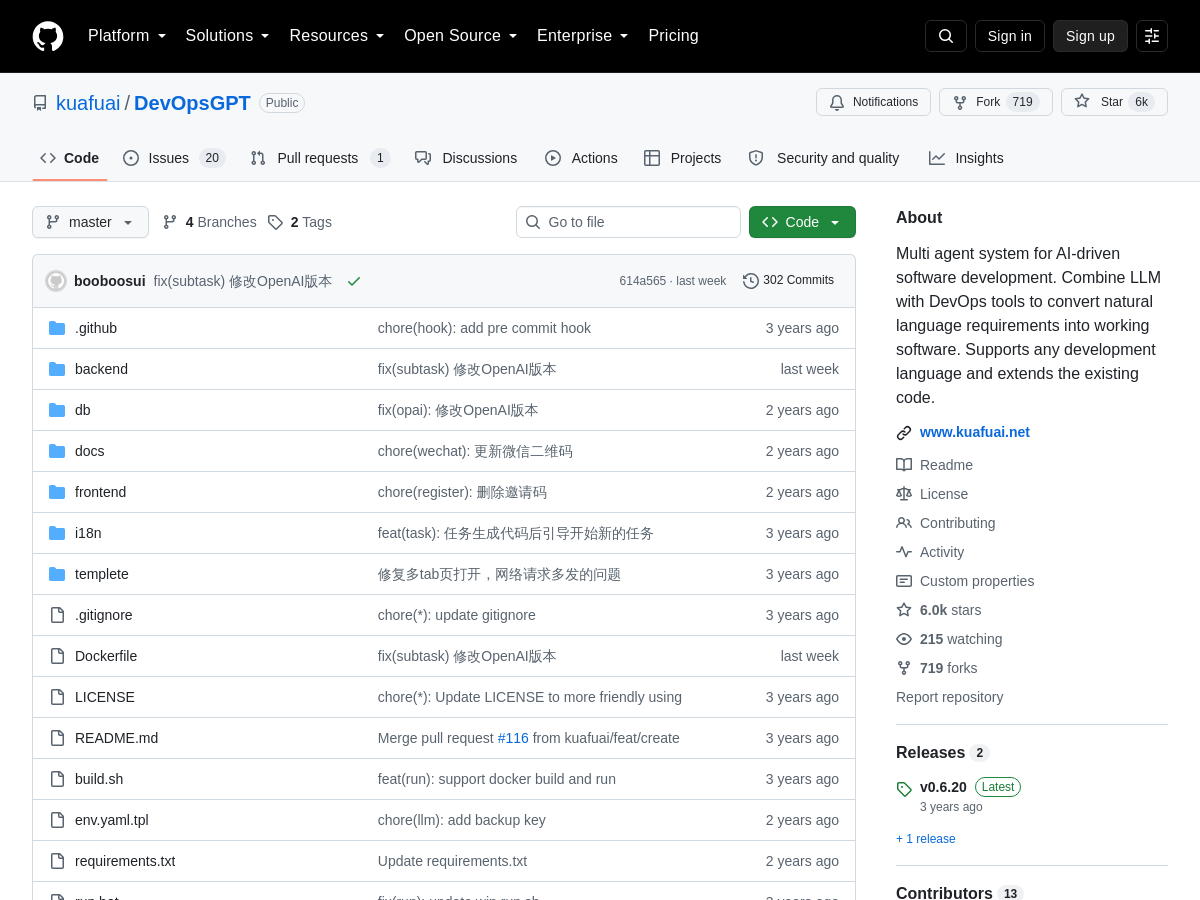Click the booboosui avatar image

pyautogui.click(x=56, y=281)
